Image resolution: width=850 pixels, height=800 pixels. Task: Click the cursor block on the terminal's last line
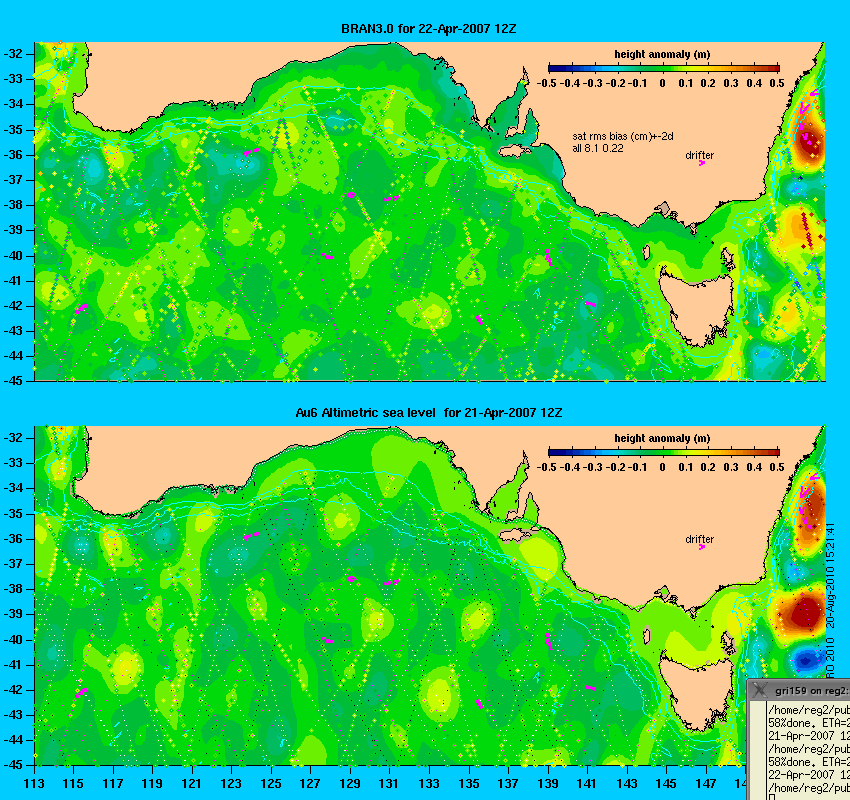[x=771, y=797]
